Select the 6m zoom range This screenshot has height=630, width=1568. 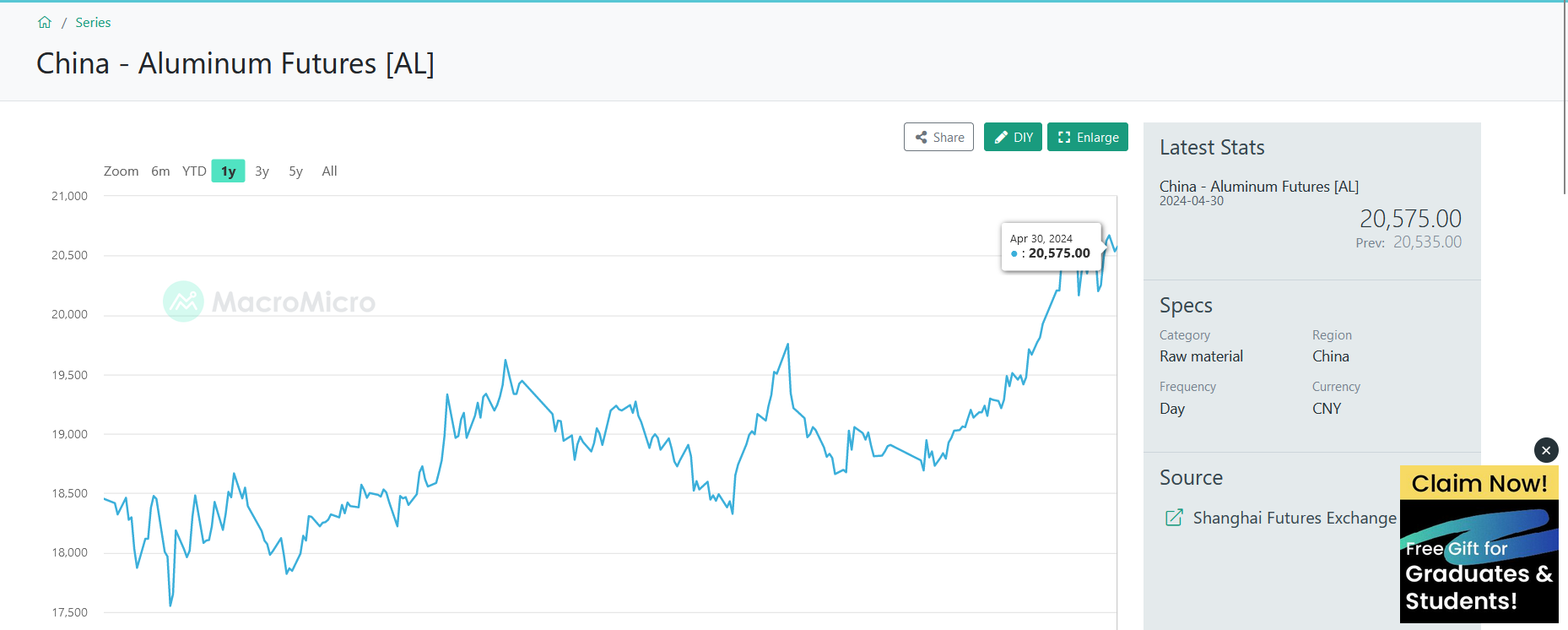[x=160, y=171]
